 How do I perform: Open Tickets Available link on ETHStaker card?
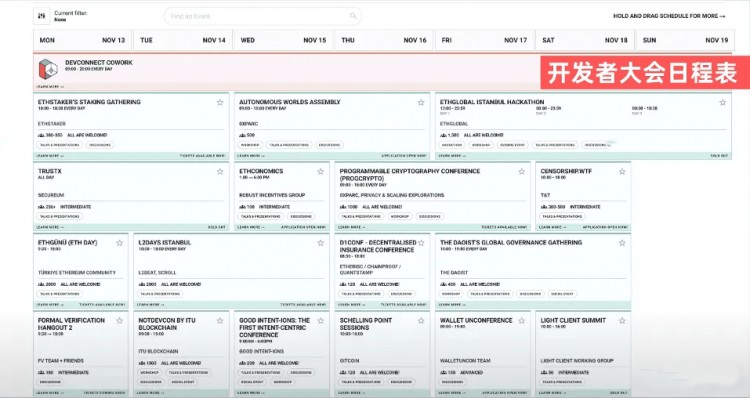(202, 156)
